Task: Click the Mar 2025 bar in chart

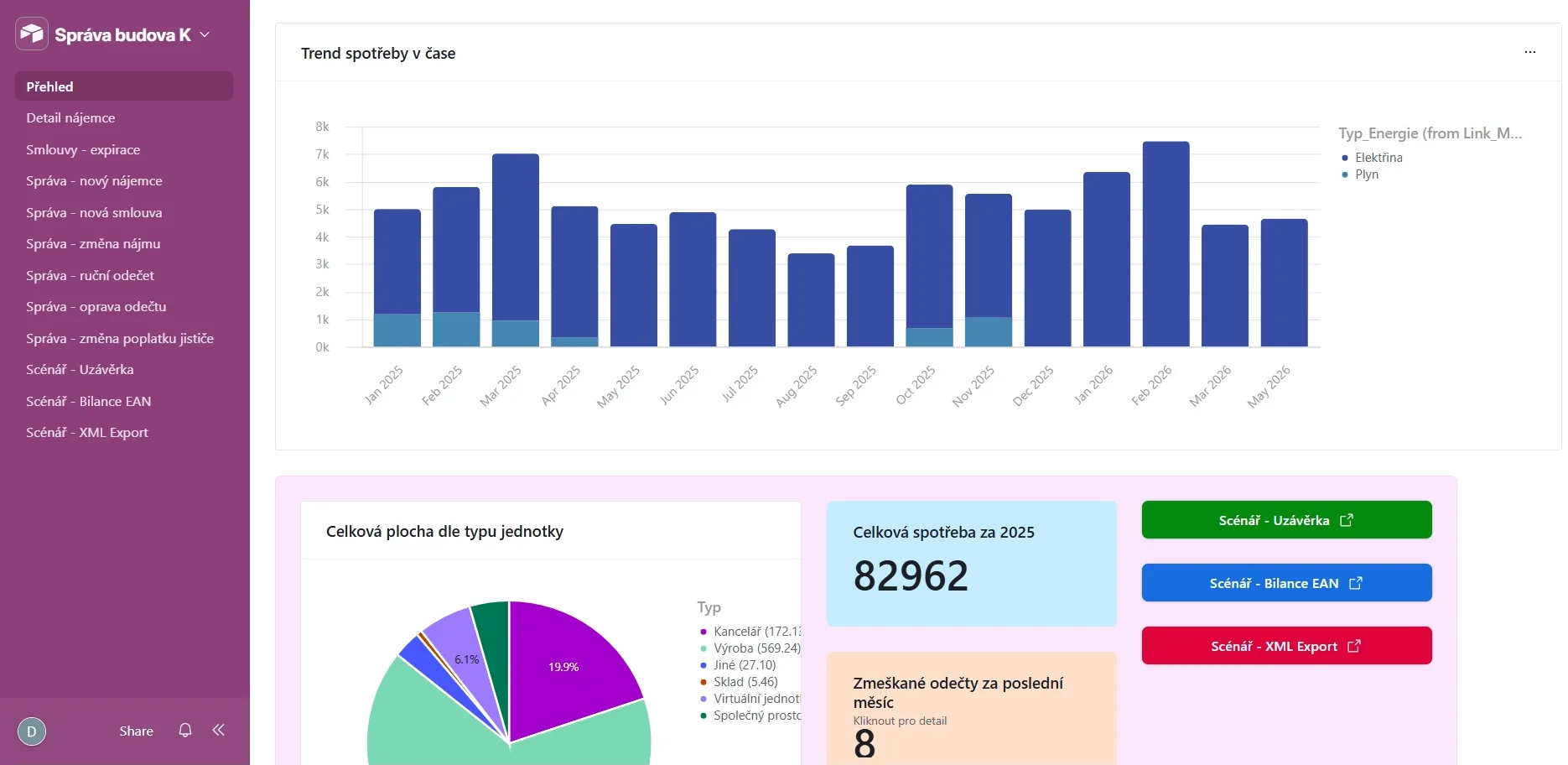Action: pyautogui.click(x=516, y=250)
